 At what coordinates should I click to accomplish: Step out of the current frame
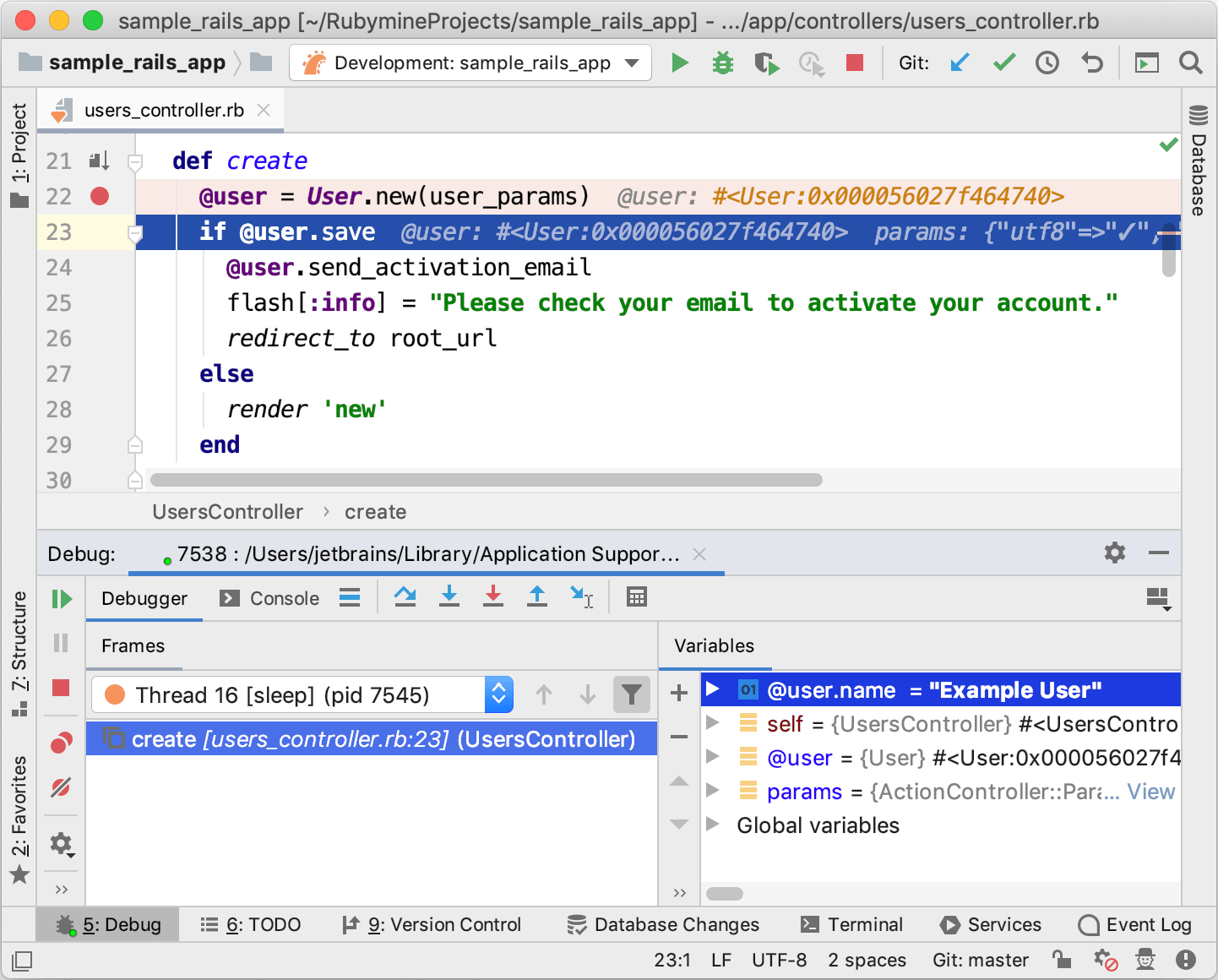coord(536,597)
